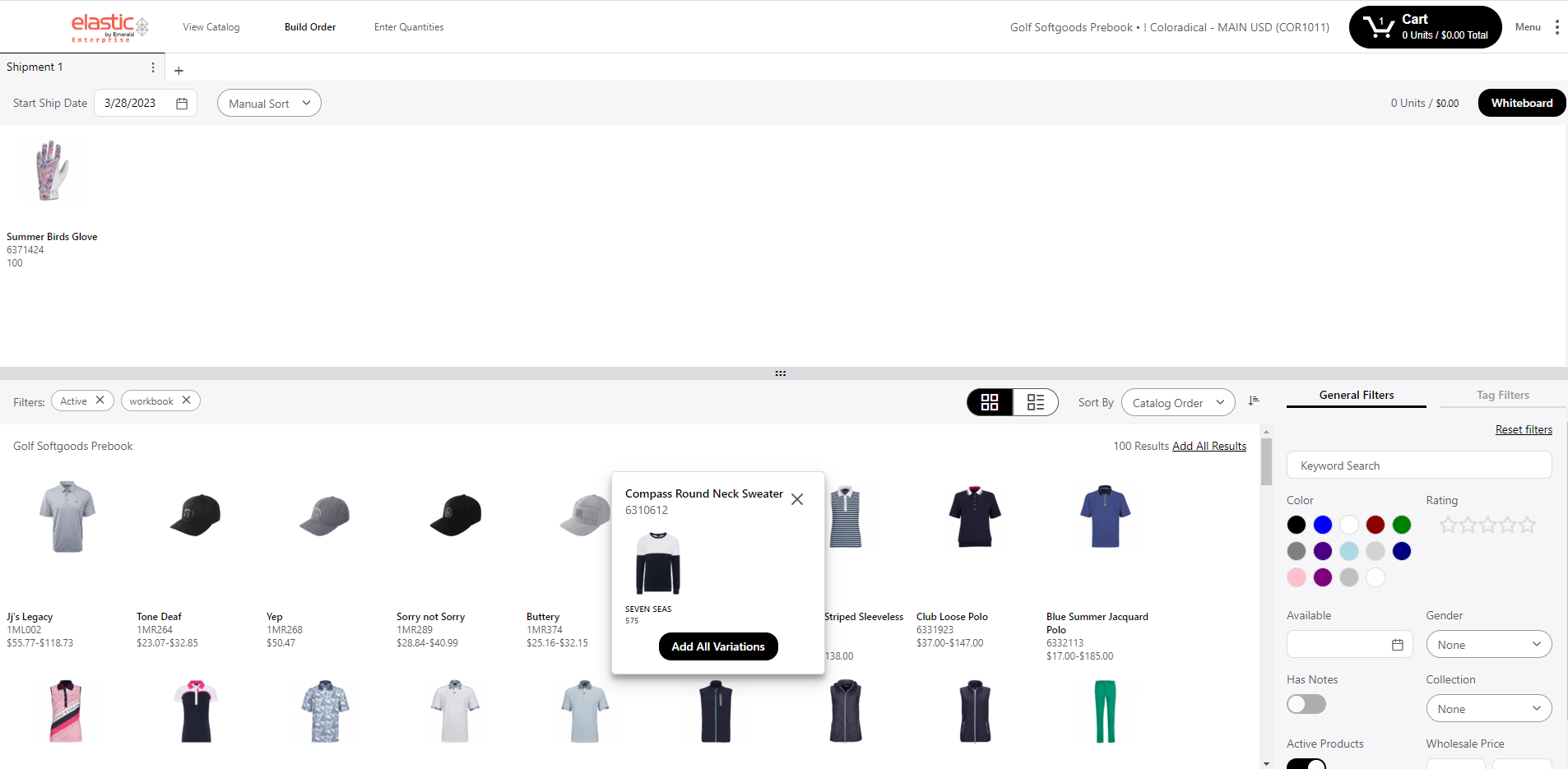Click Add All Variations button

tap(717, 646)
